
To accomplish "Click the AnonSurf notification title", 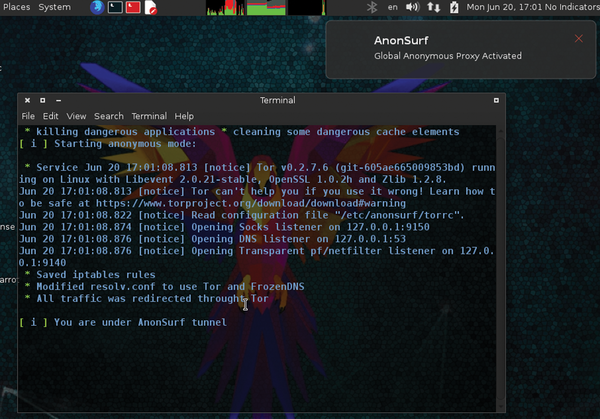I will click(401, 40).
